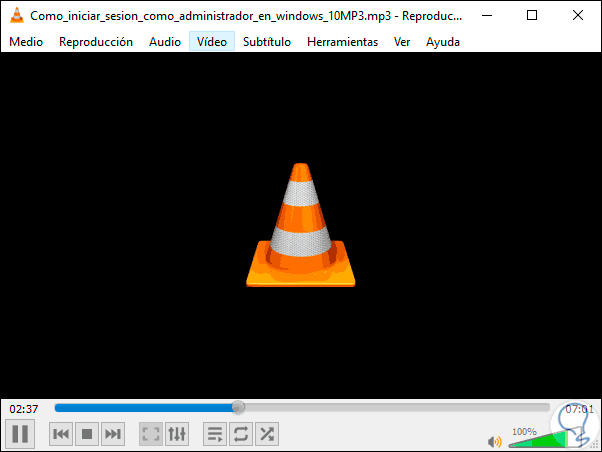The width and height of the screenshot is (602, 452).
Task: Click the elapsed time 02:37 label
Action: (x=24, y=409)
